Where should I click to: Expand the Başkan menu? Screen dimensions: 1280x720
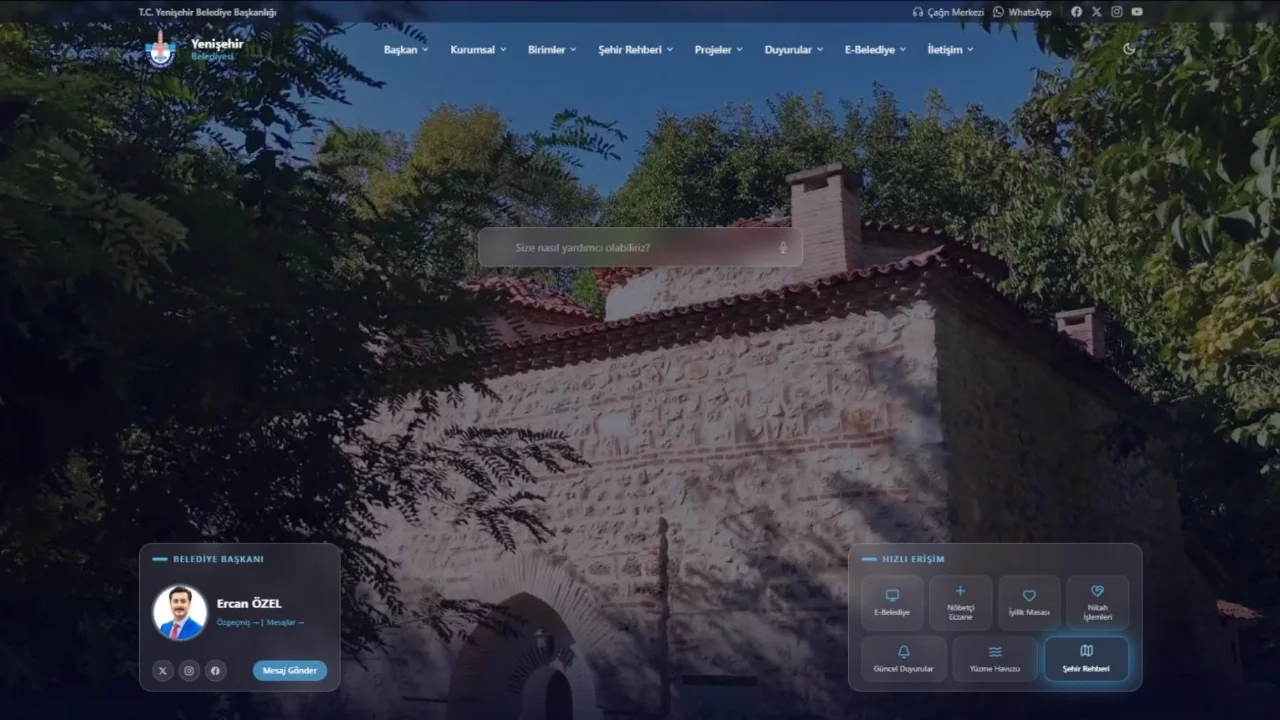[406, 49]
